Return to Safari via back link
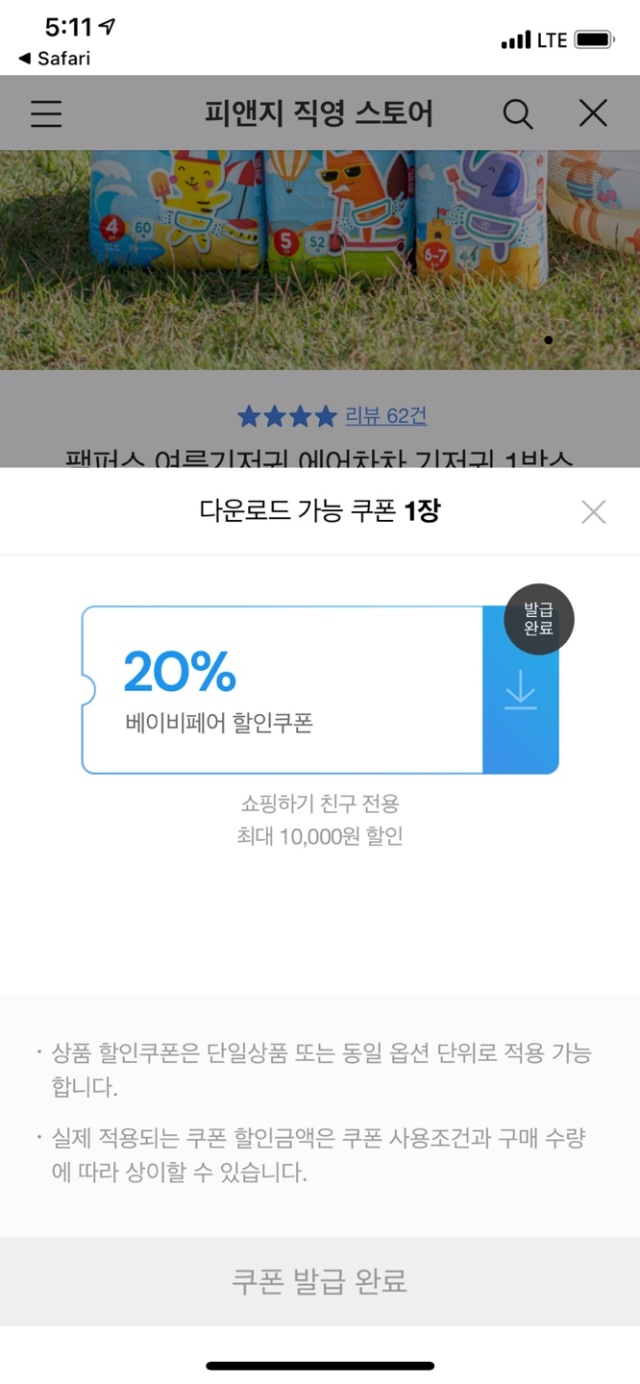Screen dimensions: 640x1384 (x=54, y=58)
